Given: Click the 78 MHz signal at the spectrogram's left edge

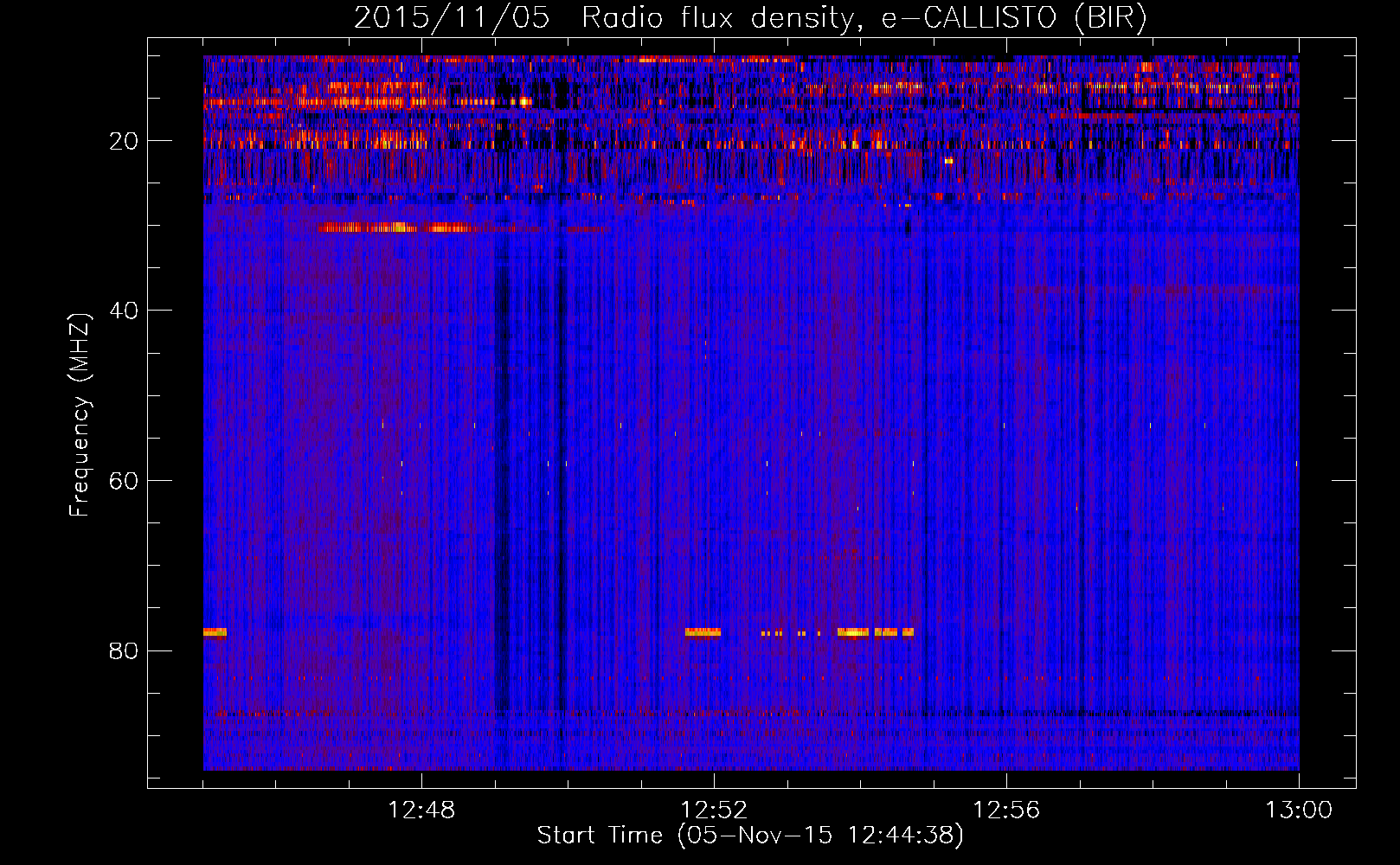Looking at the screenshot, I should (215, 632).
